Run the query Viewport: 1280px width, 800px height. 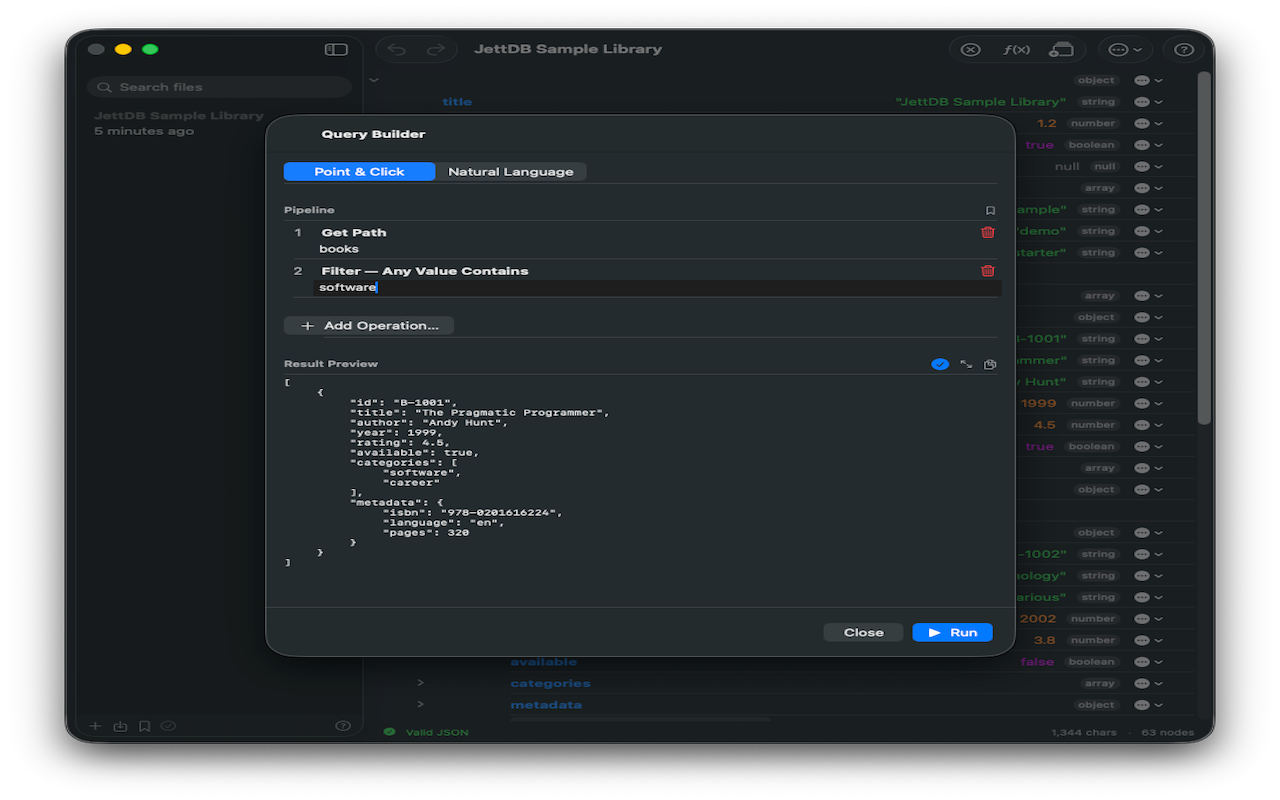952,632
